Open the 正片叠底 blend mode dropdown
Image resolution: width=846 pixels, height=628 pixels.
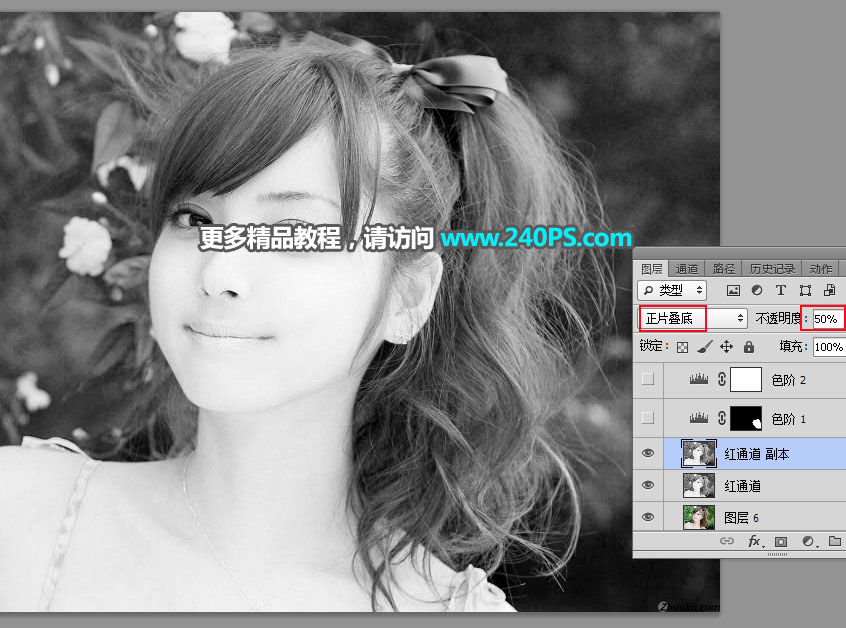[x=693, y=318]
